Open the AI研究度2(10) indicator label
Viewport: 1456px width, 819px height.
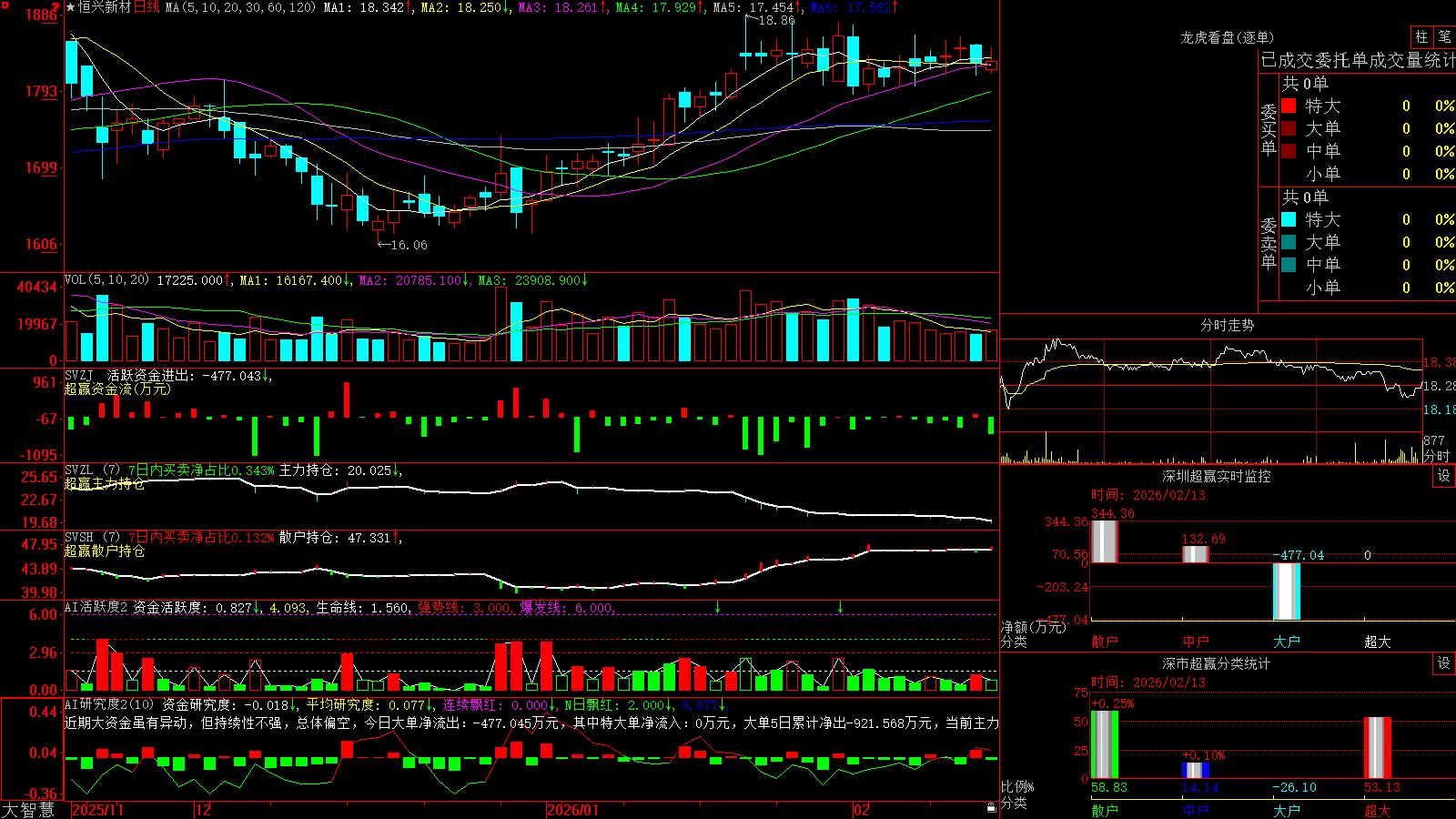click(x=109, y=704)
